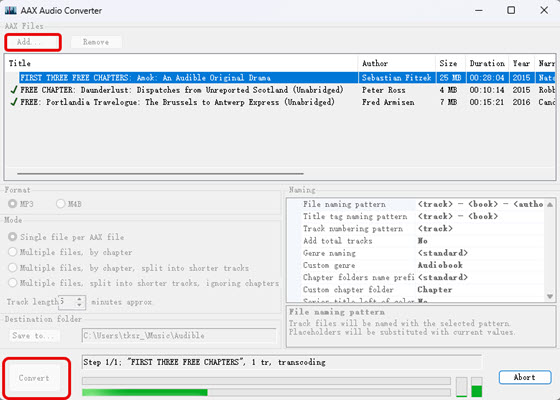This screenshot has height=400, width=560.
Task: Minimize the AAX Audio Converter window
Action: click(x=479, y=10)
